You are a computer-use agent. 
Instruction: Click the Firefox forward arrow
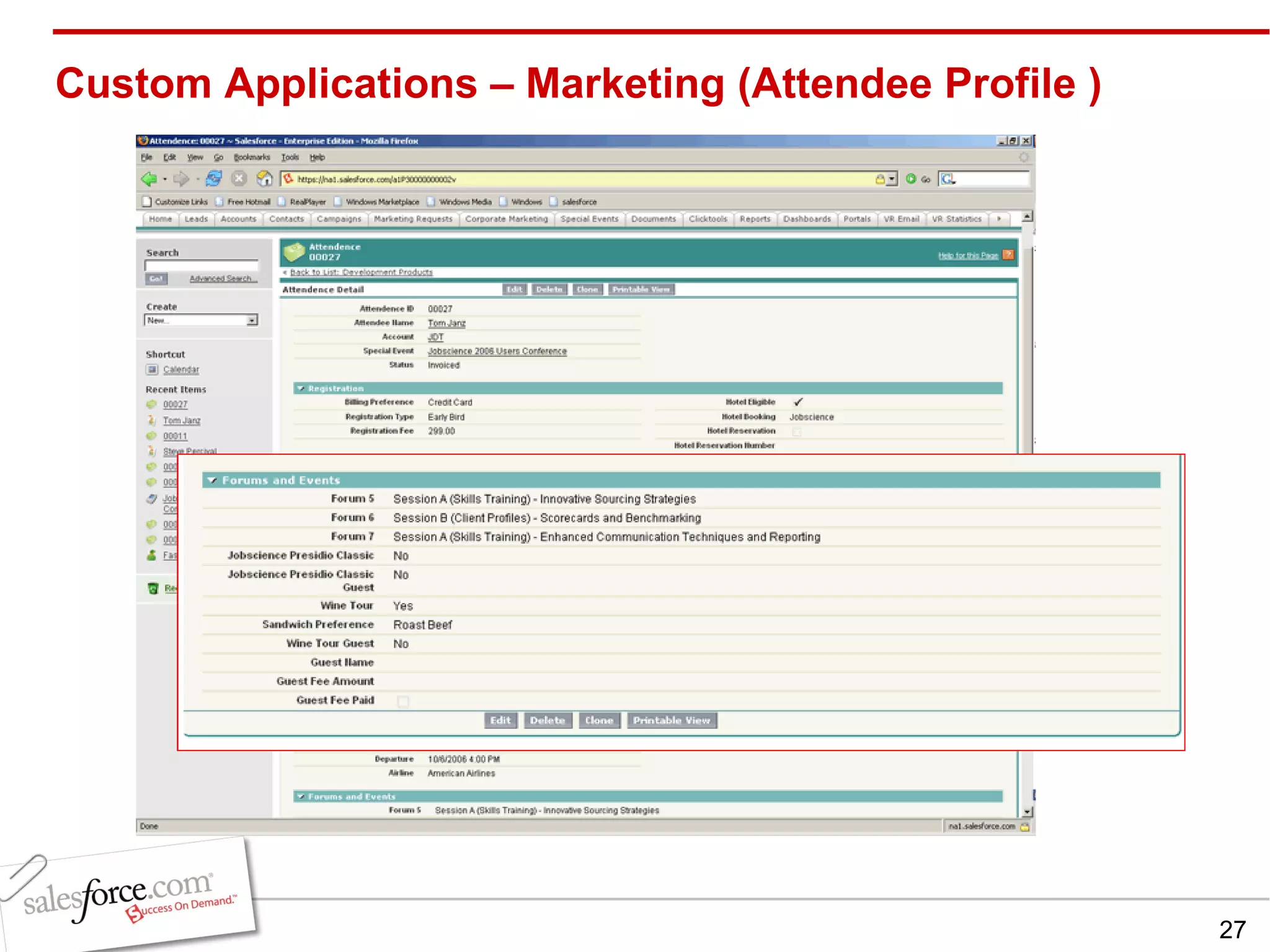click(181, 179)
